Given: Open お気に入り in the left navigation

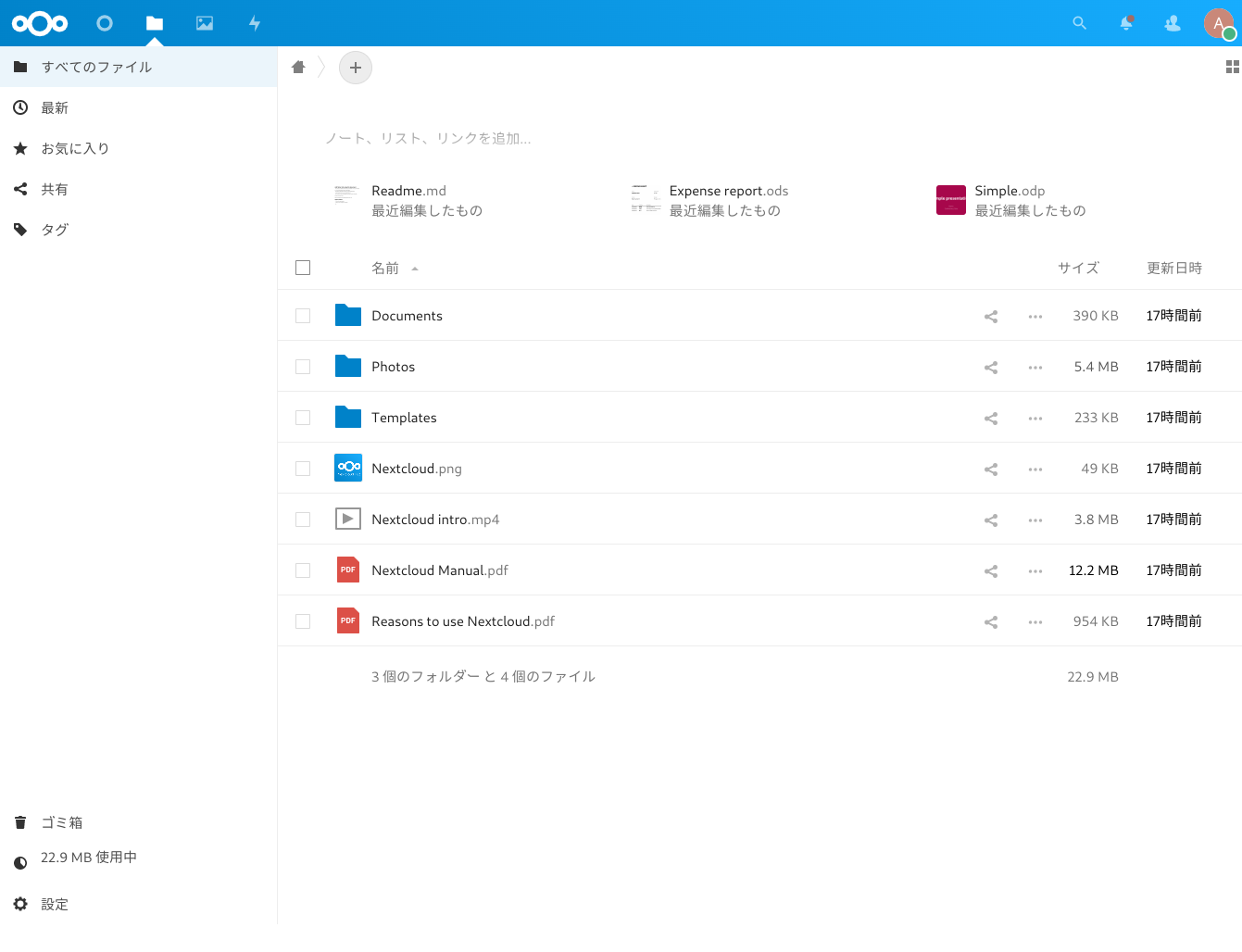Looking at the screenshot, I should click(x=75, y=149).
